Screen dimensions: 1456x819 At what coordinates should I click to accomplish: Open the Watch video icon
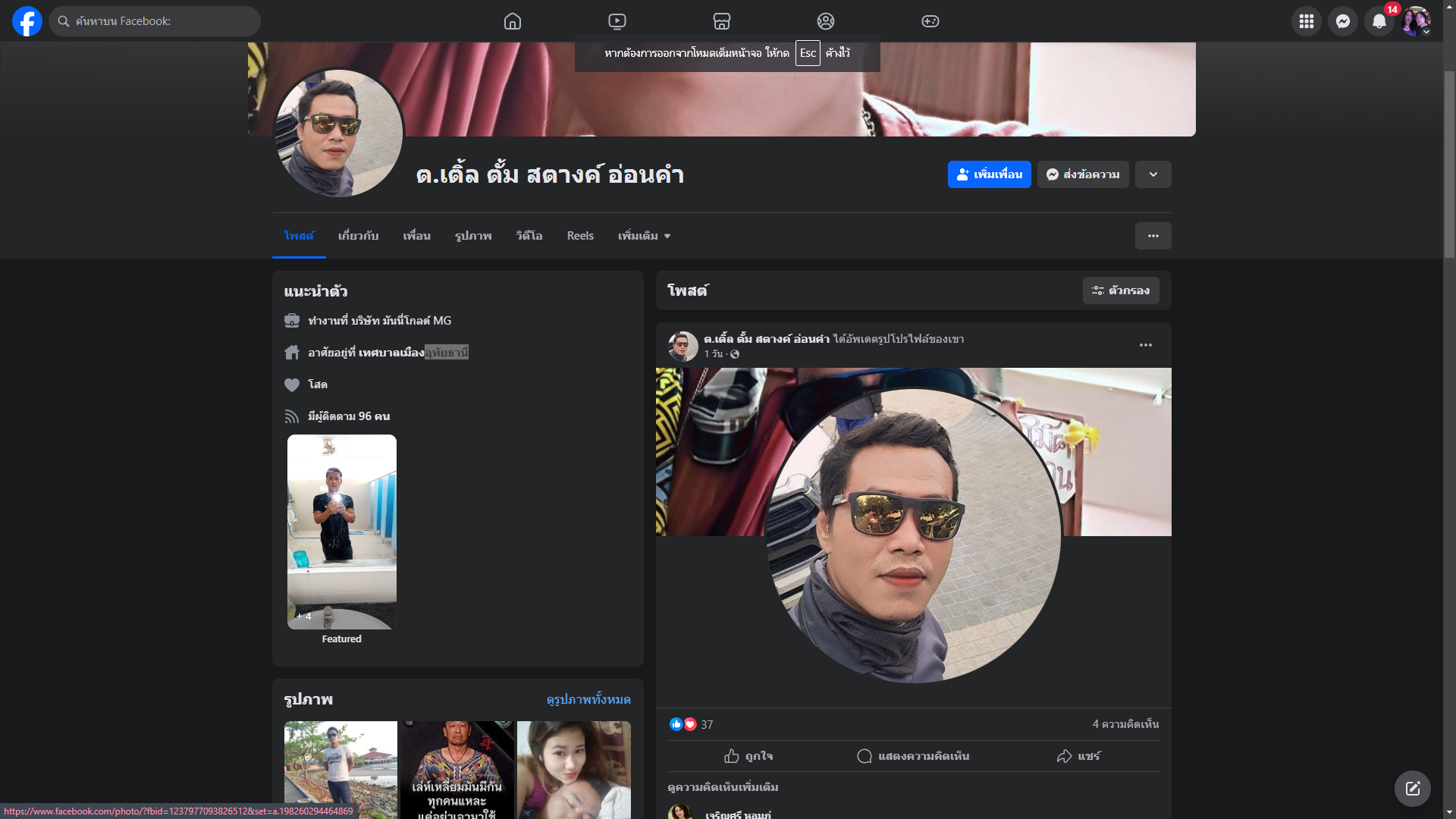coord(617,21)
